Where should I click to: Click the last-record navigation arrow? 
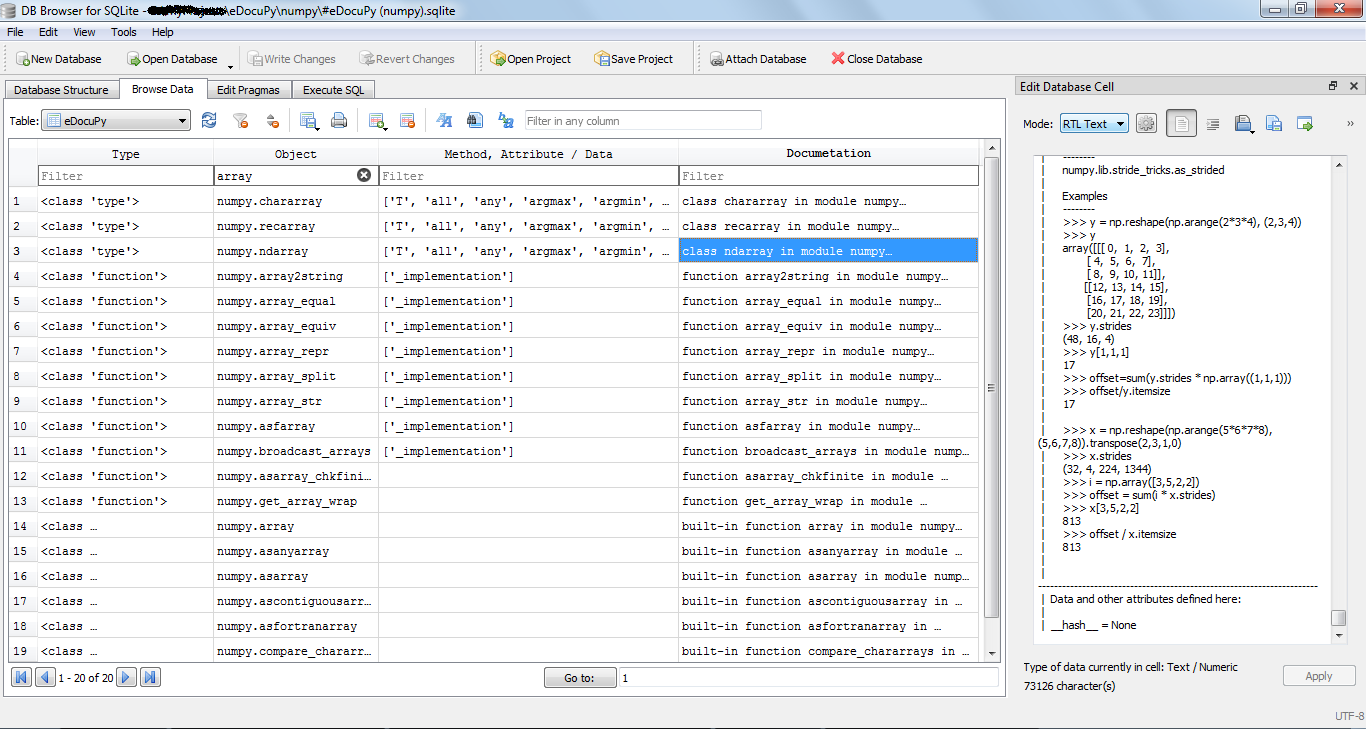pos(150,677)
